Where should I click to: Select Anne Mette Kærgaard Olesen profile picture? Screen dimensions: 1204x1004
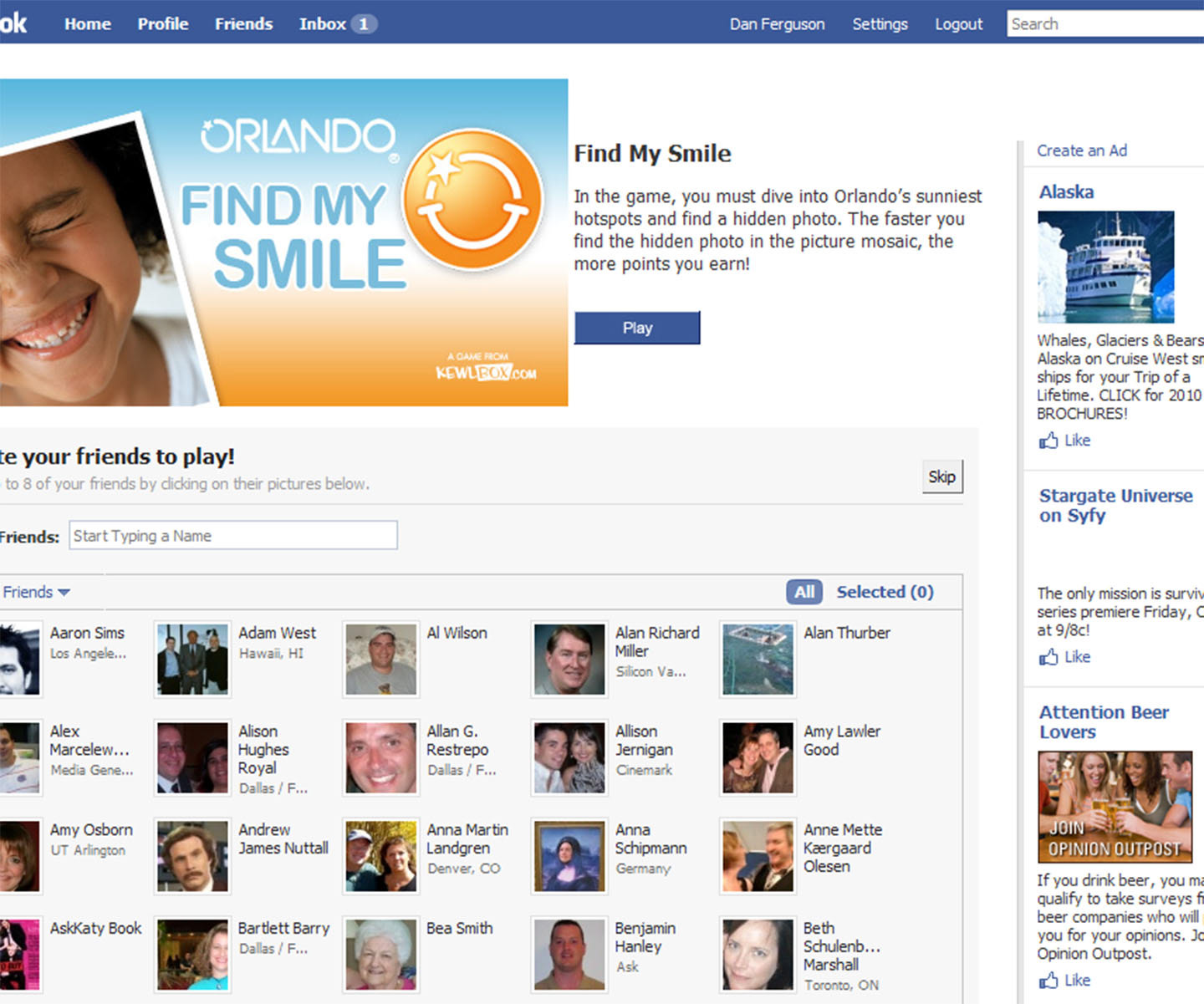(758, 857)
